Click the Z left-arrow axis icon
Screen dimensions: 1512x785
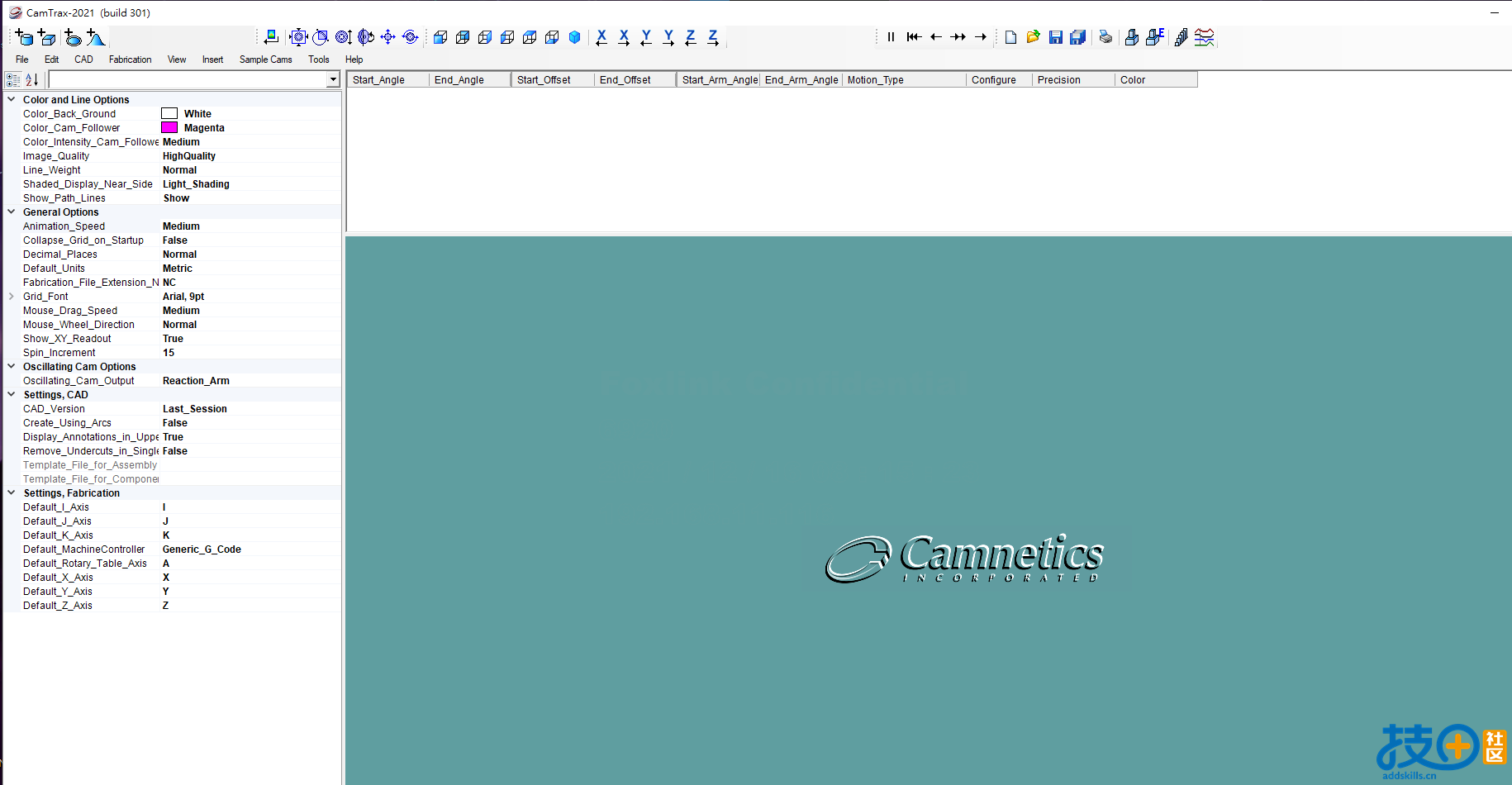691,37
